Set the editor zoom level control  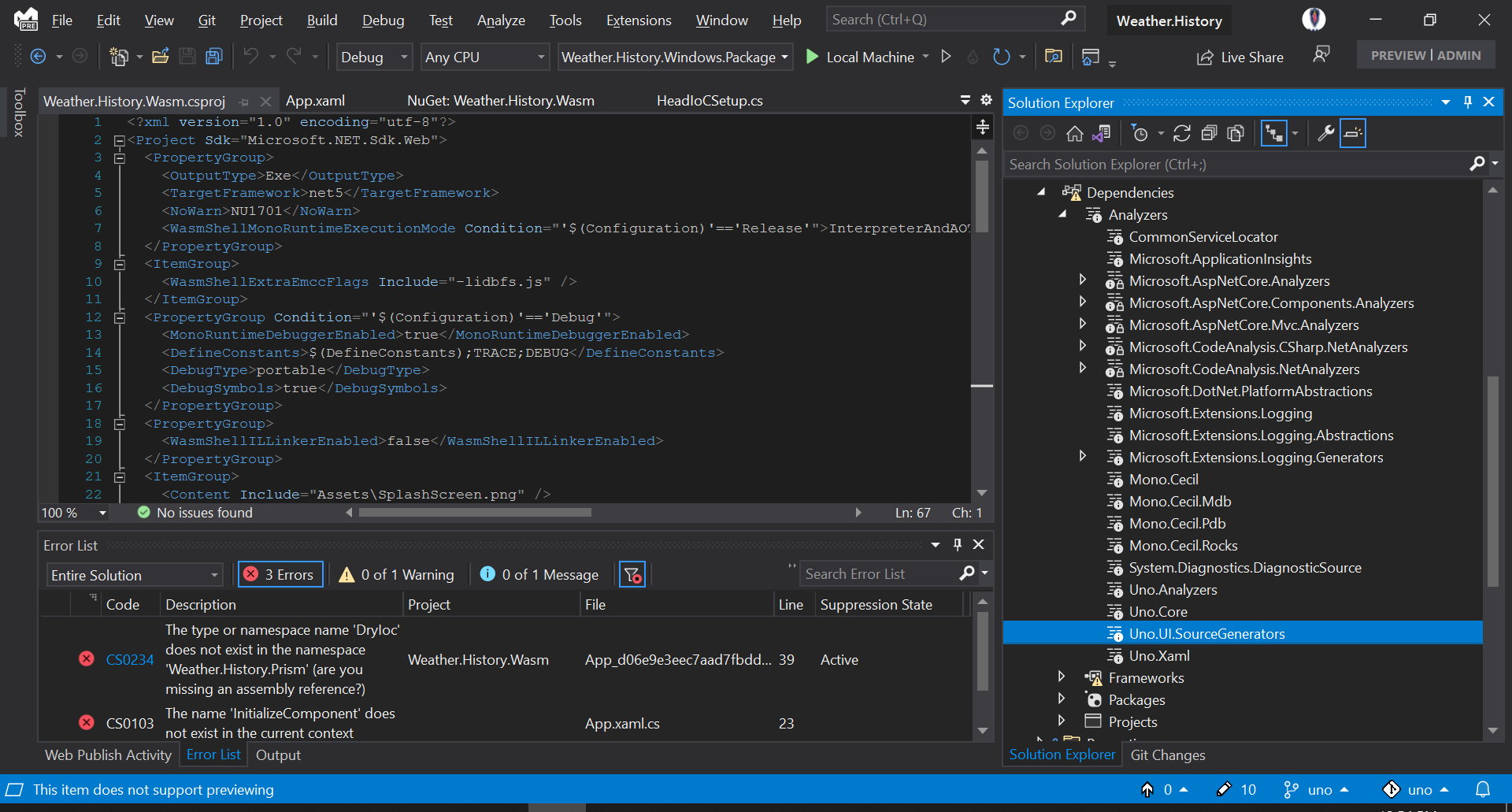tap(72, 512)
